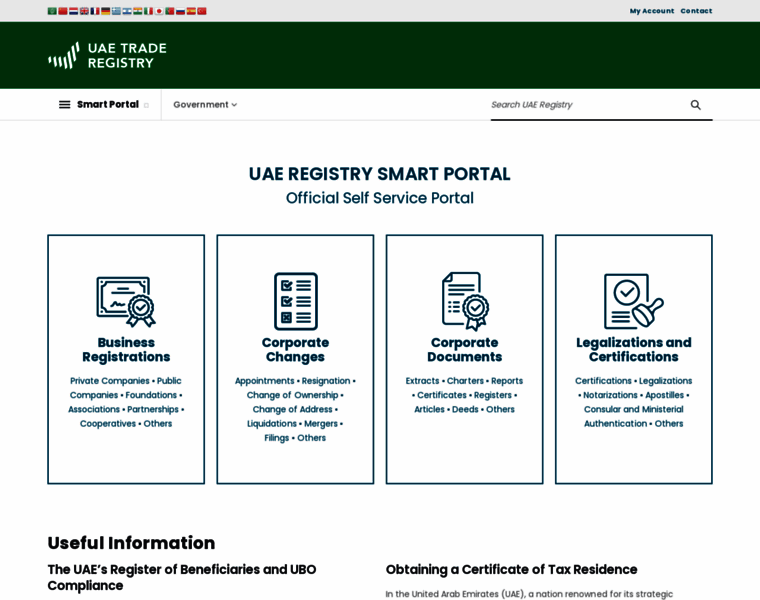This screenshot has width=760, height=600.
Task: Click 'Foundations' in Business Registrations card
Action: (x=151, y=395)
